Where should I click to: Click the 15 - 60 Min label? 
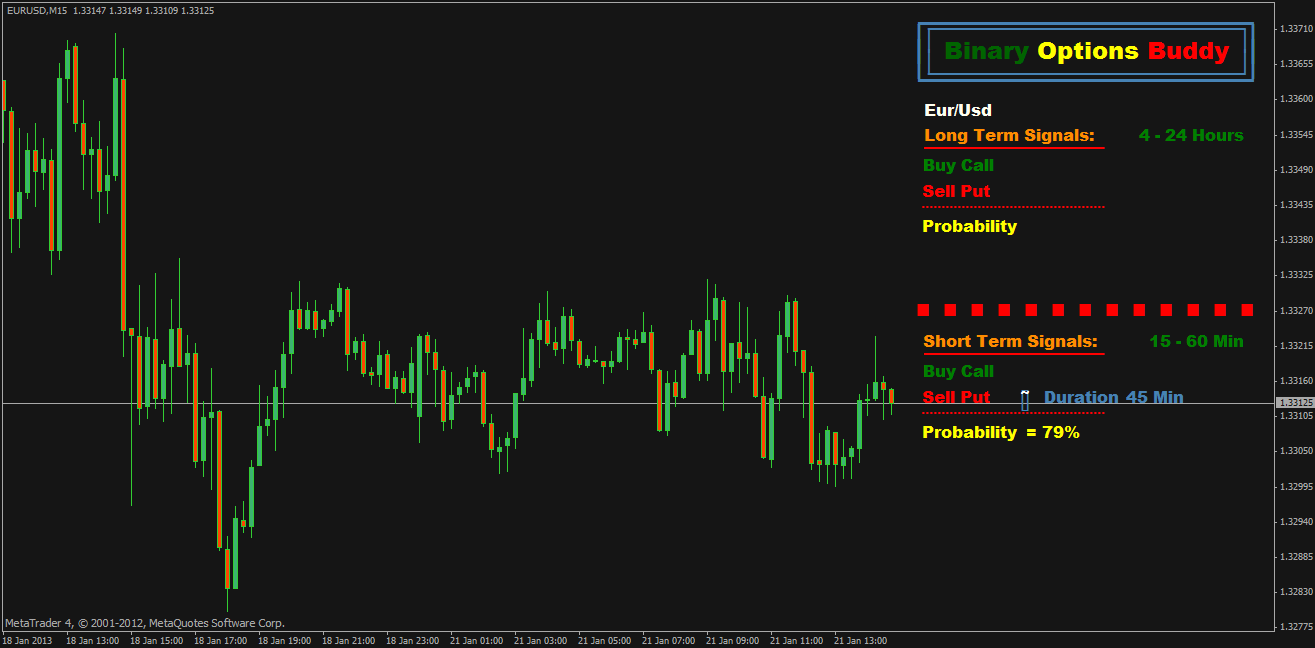[x=1197, y=341]
